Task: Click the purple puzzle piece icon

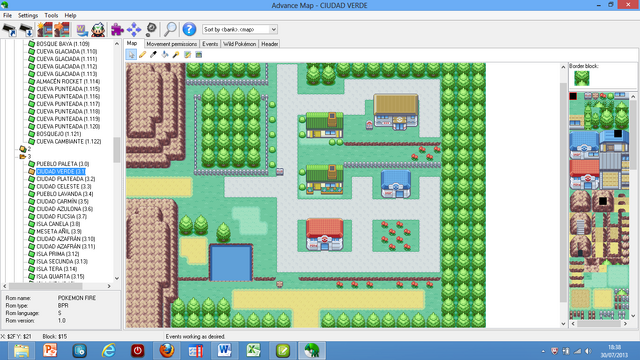Action: coord(117,30)
